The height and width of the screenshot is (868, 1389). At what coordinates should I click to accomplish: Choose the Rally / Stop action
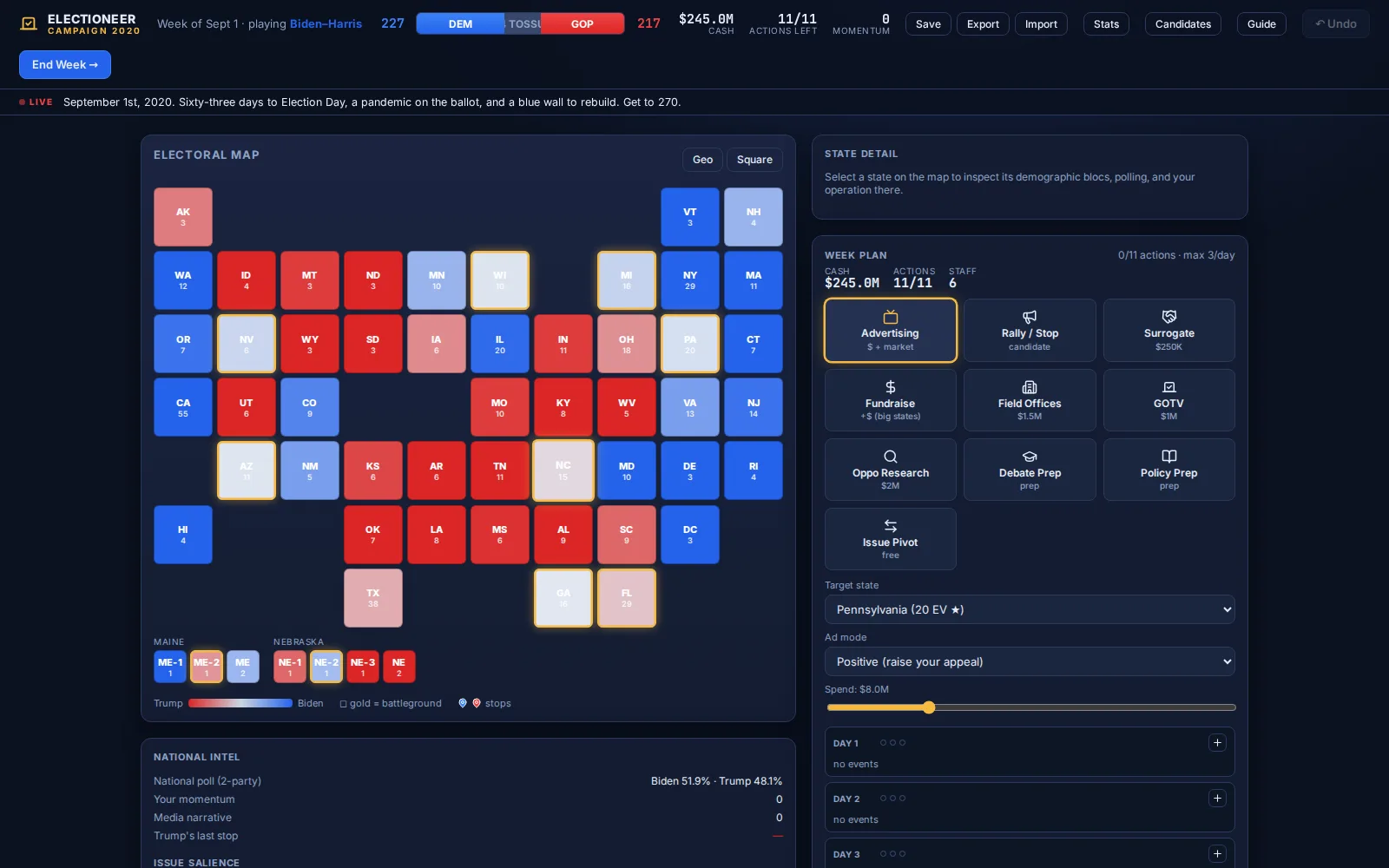click(x=1030, y=331)
